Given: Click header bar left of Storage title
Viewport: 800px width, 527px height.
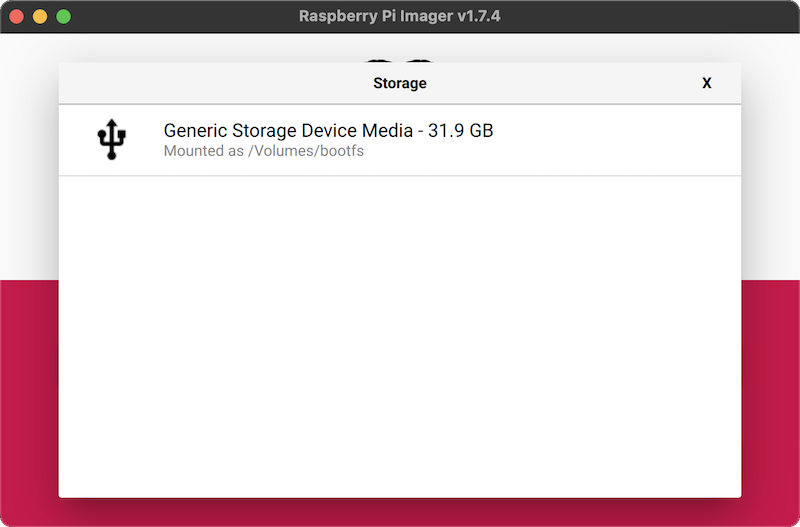Looking at the screenshot, I should [x=200, y=84].
